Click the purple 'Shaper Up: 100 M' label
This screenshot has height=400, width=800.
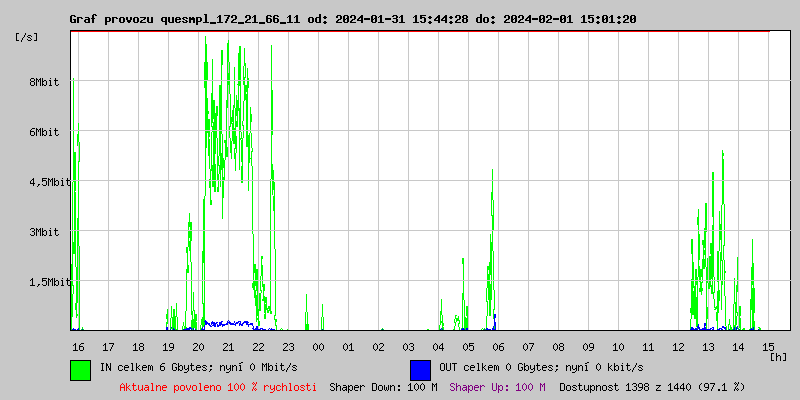click(x=497, y=386)
